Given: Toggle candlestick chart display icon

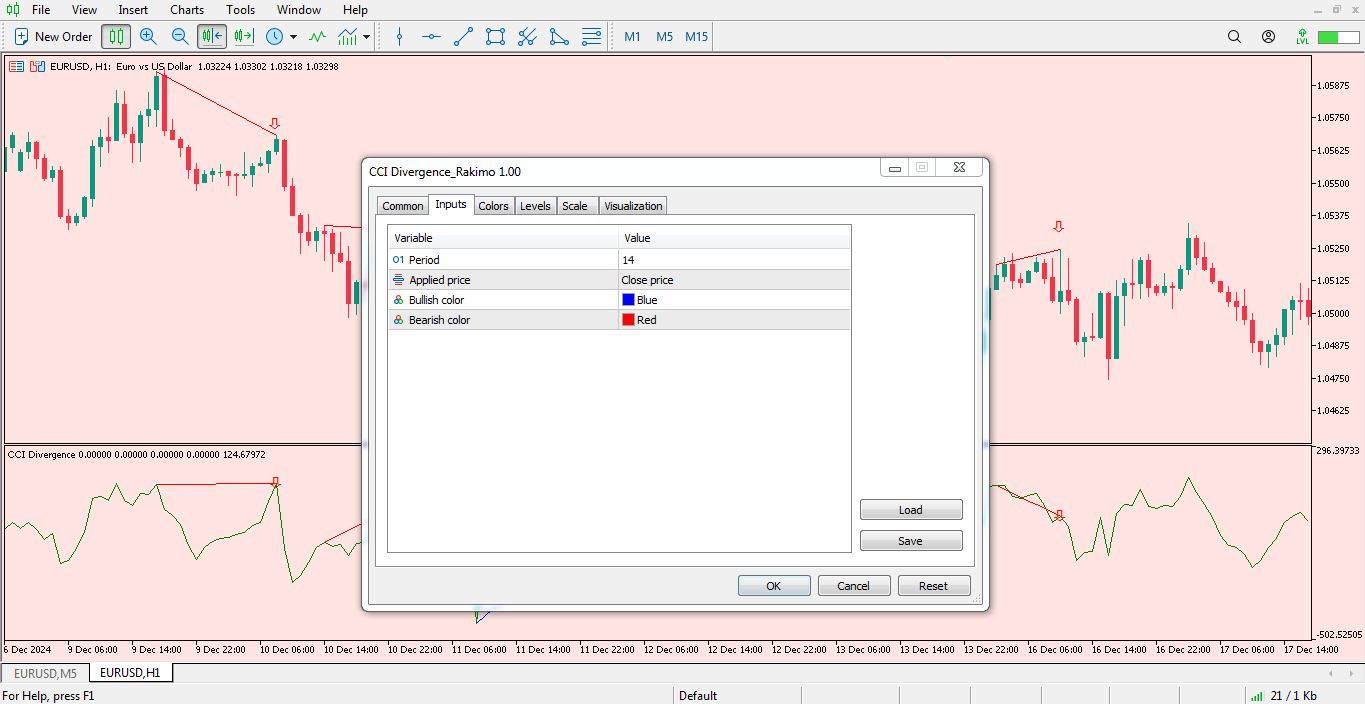Looking at the screenshot, I should click(x=117, y=37).
